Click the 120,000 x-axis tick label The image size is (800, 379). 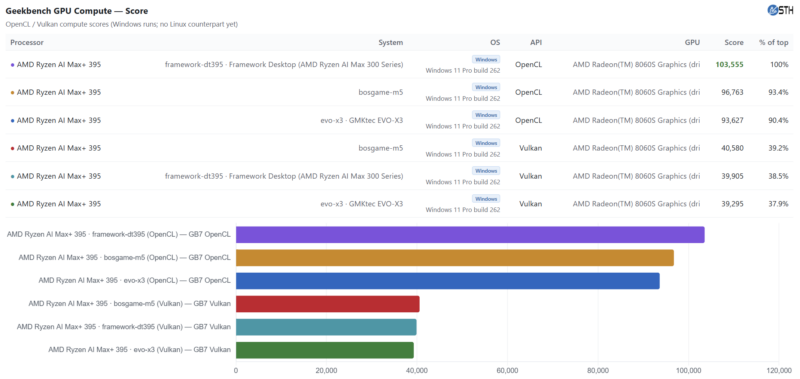(778, 371)
